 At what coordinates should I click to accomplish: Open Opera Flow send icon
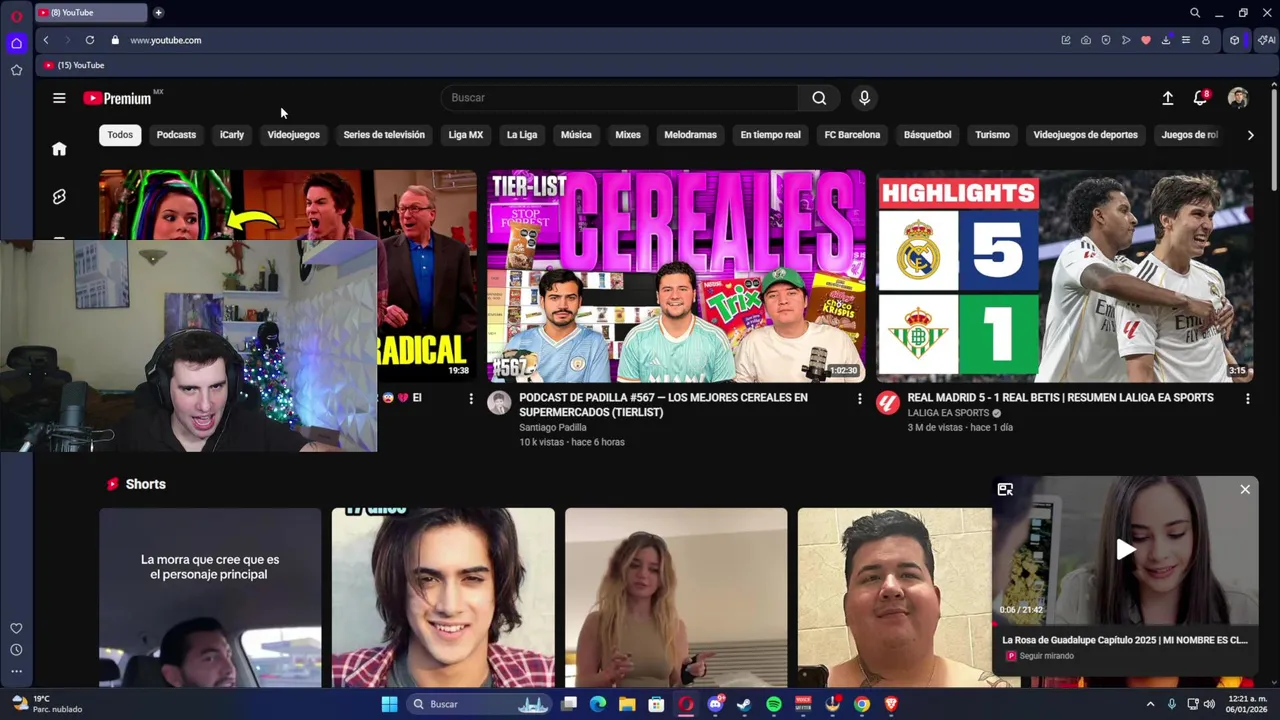(1126, 40)
